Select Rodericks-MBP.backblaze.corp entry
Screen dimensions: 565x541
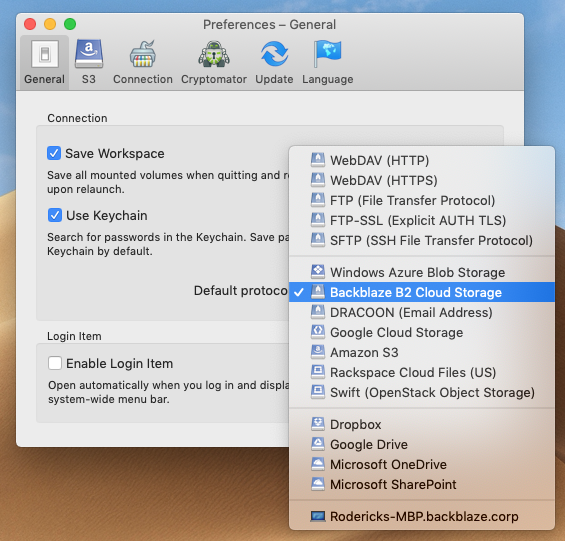[422, 516]
